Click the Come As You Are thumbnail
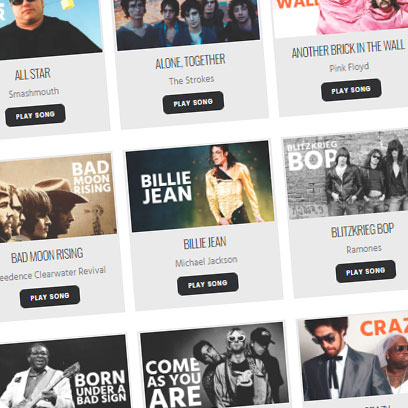408x408 pixels. tap(214, 367)
